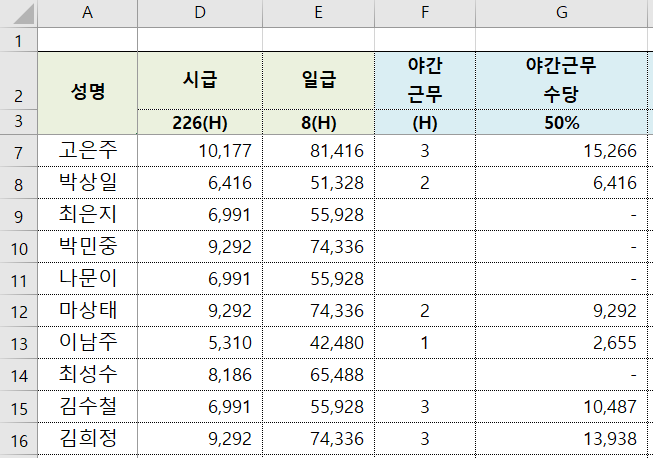Screen dimensions: 653x458
Task: Select row 9 header
Action: point(19,214)
